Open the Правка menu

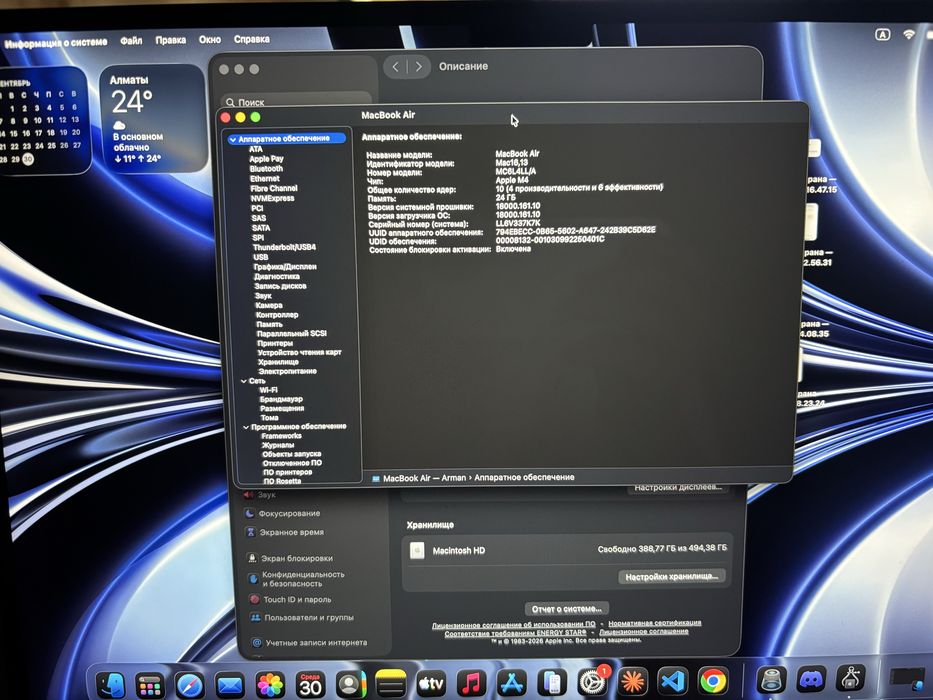pos(171,40)
